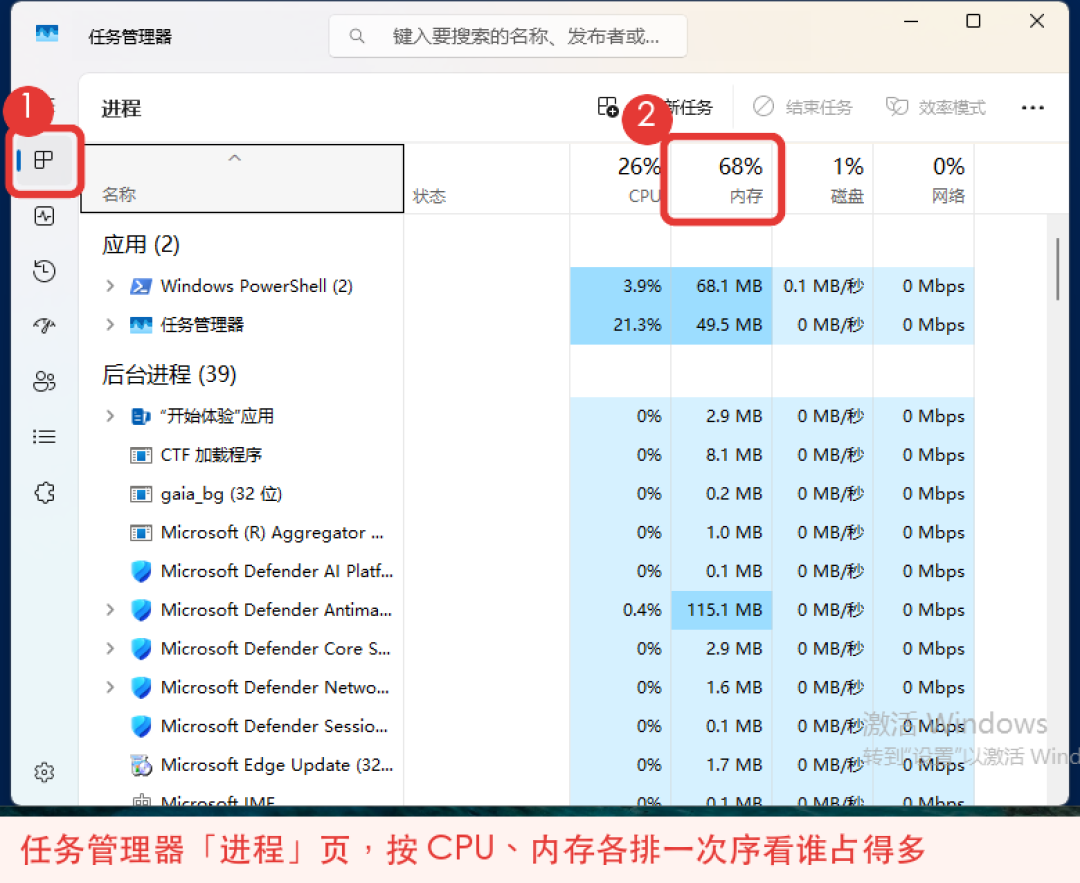The width and height of the screenshot is (1080, 883).
Task: Click Defender Antima... shield icon
Action: coord(141,610)
